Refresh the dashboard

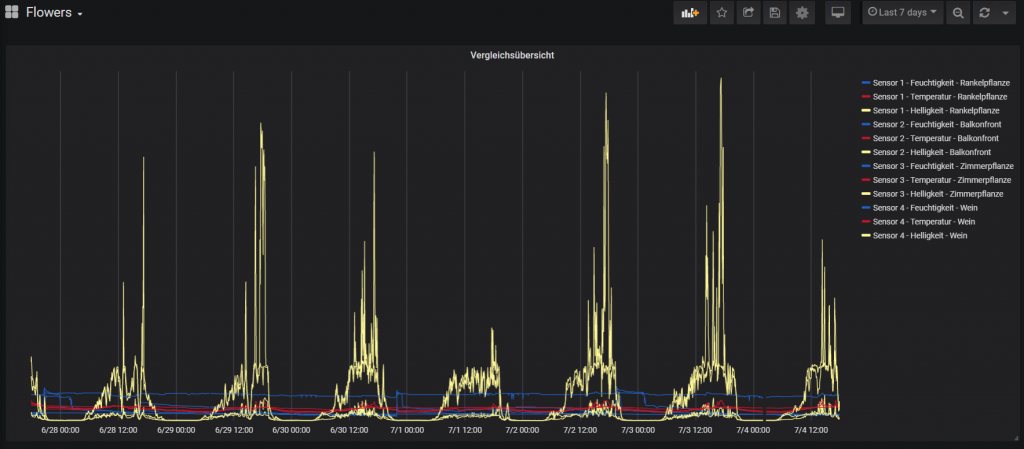coord(985,13)
